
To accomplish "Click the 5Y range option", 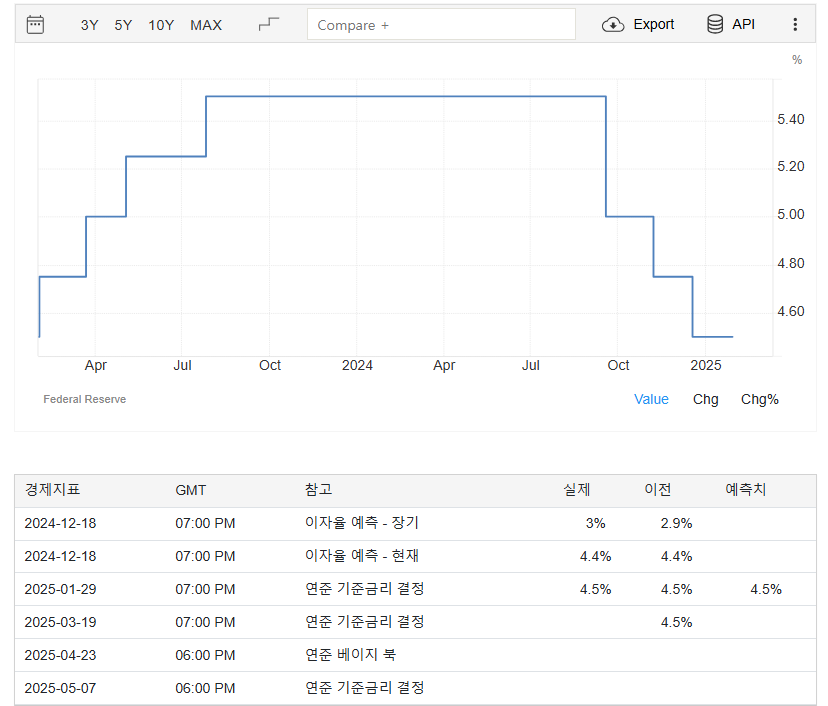I will tap(122, 25).
